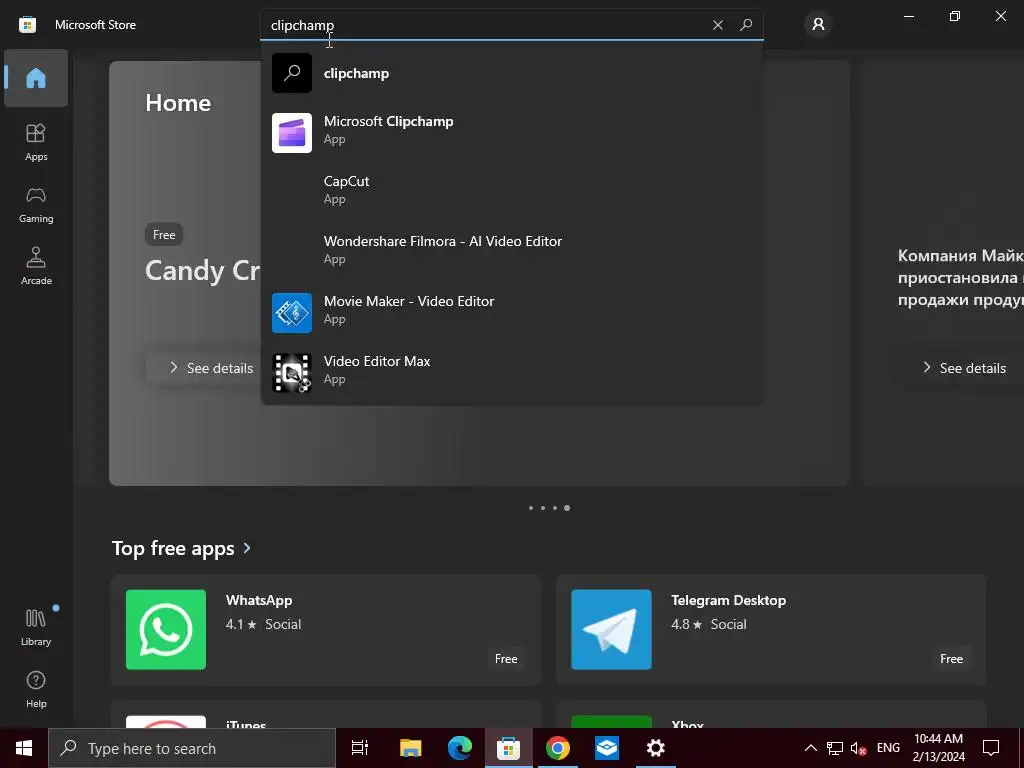Open the user account profile icon
Image resolution: width=1024 pixels, height=768 pixels.
(x=818, y=25)
